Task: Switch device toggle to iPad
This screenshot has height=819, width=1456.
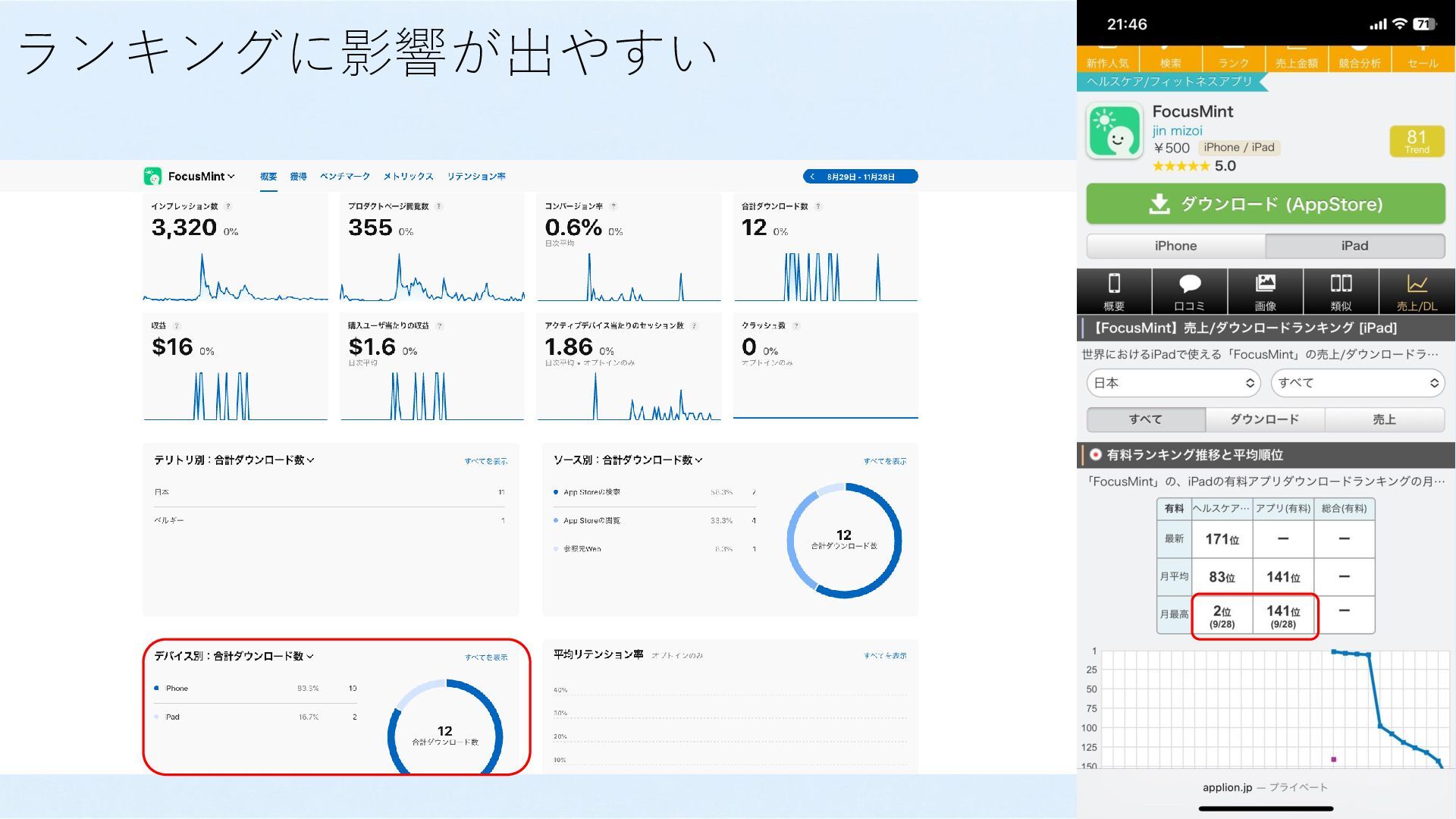Action: tap(1354, 246)
